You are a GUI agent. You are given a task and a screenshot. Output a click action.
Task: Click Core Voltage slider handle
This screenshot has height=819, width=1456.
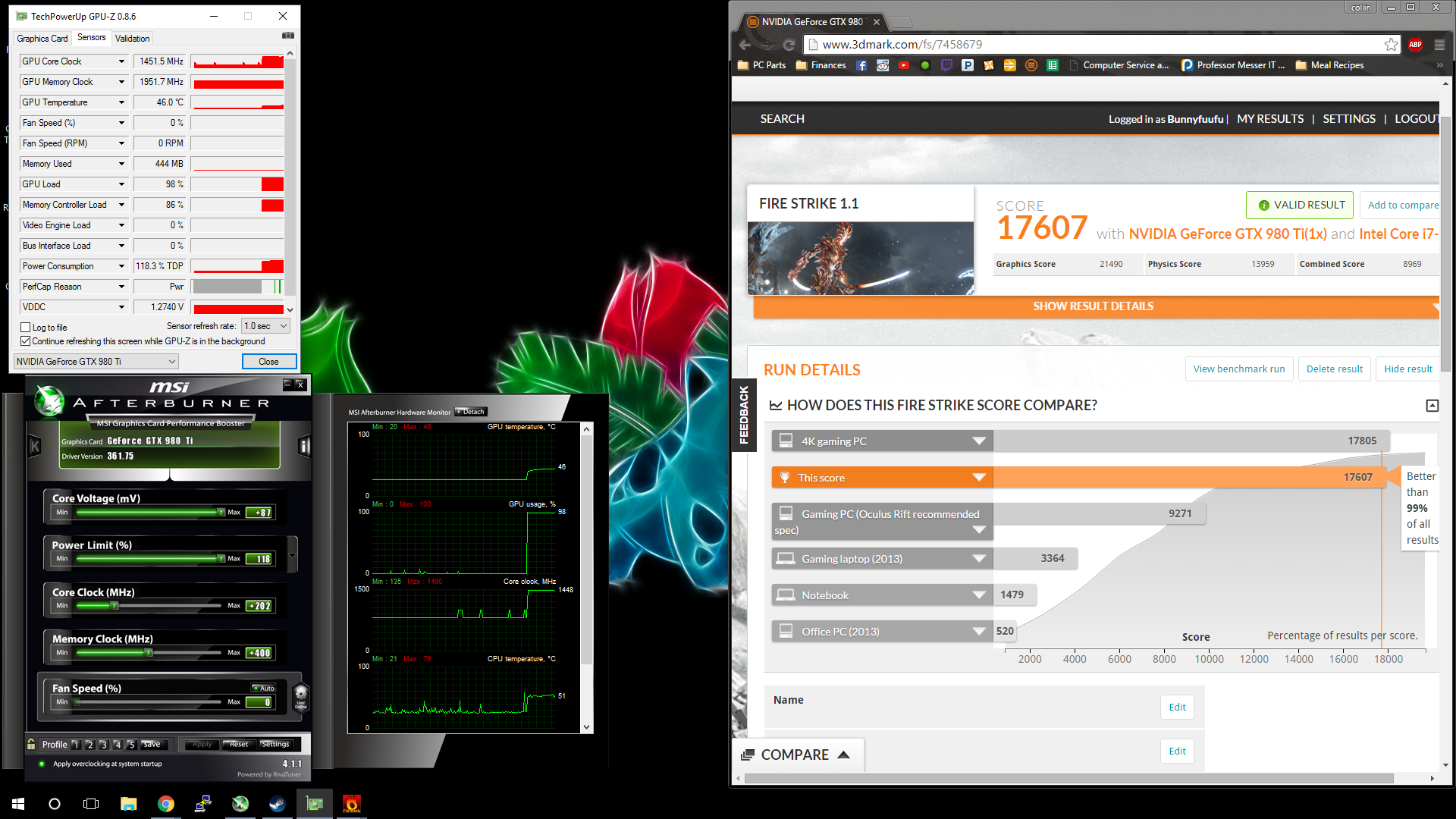pos(221,513)
